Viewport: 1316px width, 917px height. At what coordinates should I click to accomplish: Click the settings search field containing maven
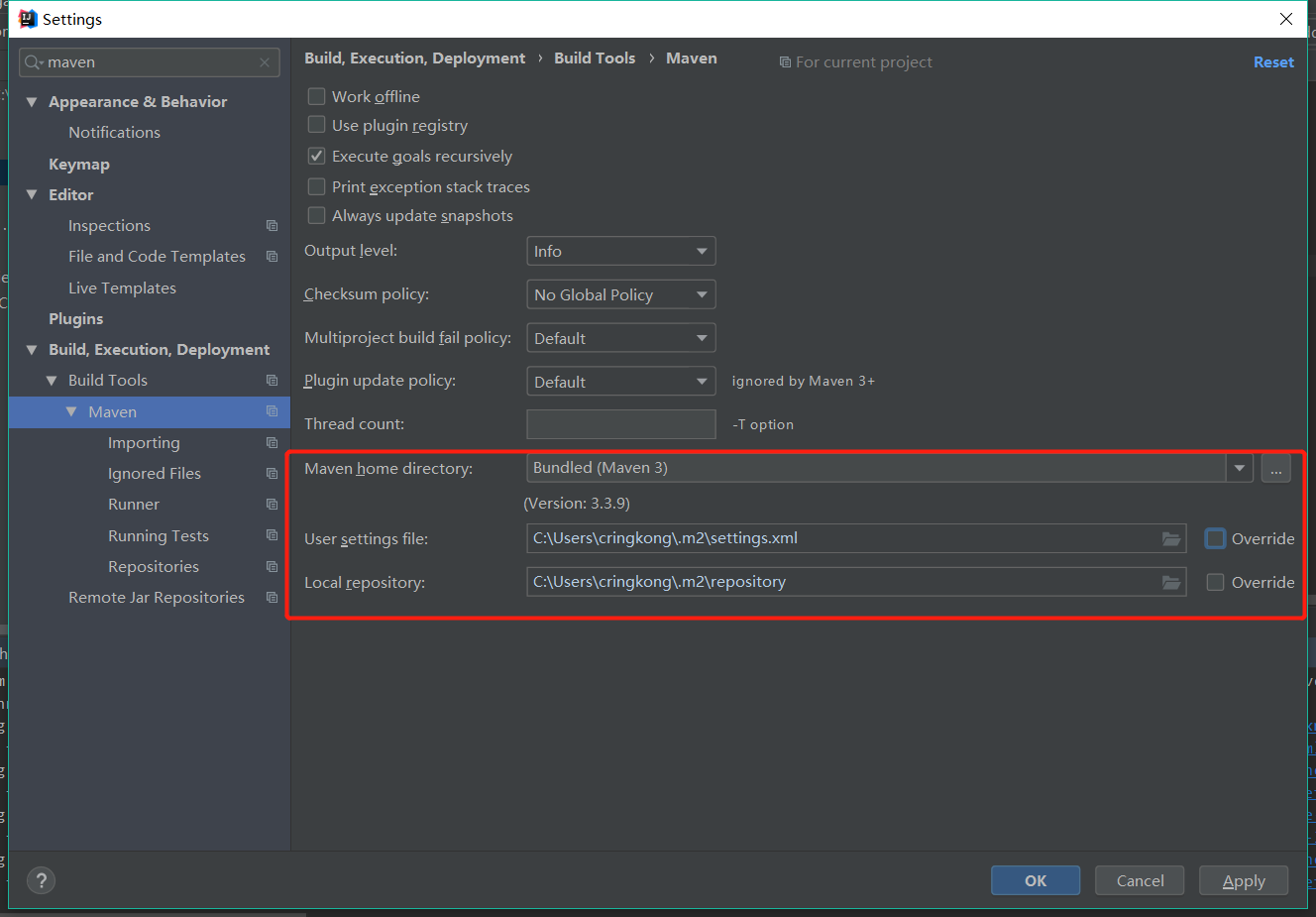(150, 62)
